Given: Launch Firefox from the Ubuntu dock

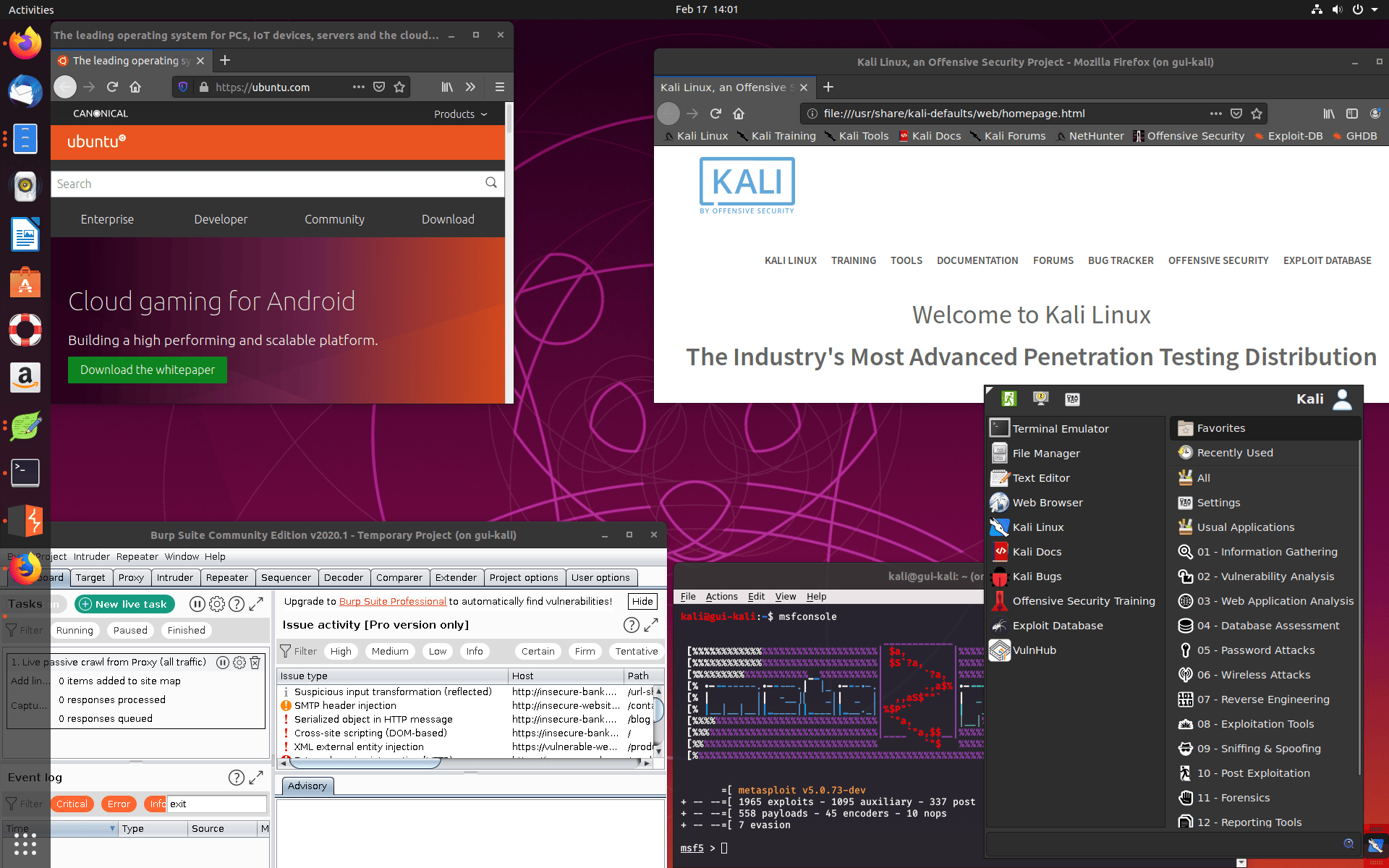Looking at the screenshot, I should [x=25, y=43].
